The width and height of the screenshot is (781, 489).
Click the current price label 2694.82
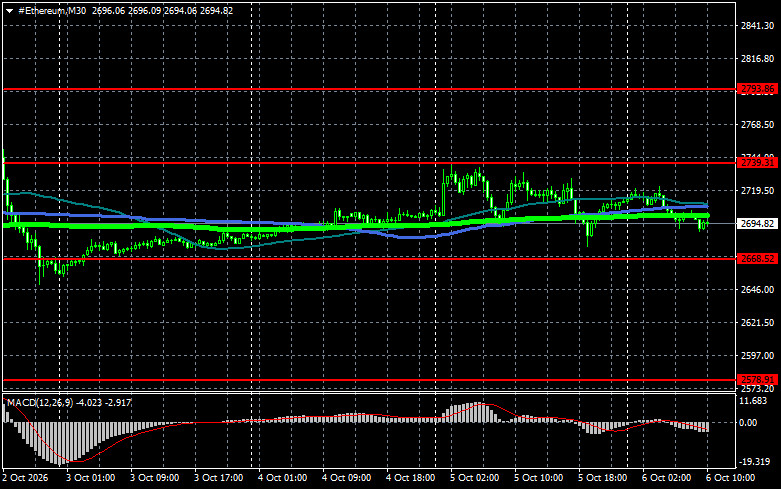click(757, 224)
